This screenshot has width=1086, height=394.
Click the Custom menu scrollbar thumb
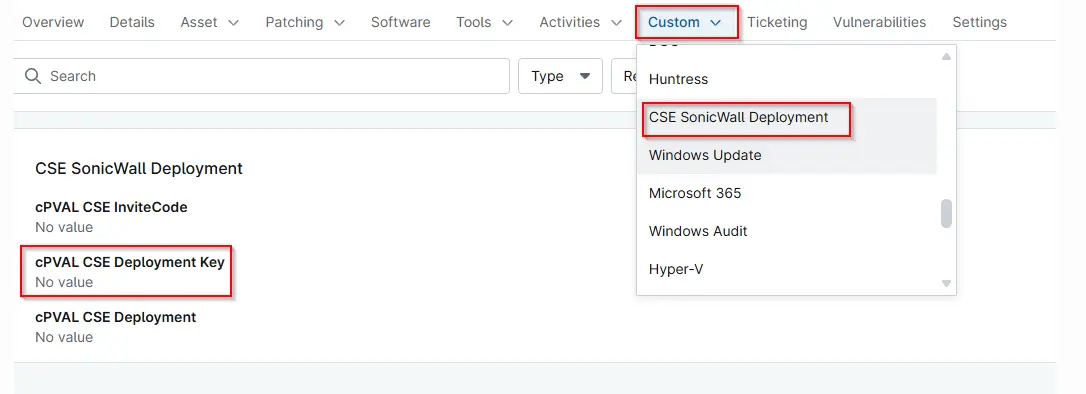click(946, 213)
